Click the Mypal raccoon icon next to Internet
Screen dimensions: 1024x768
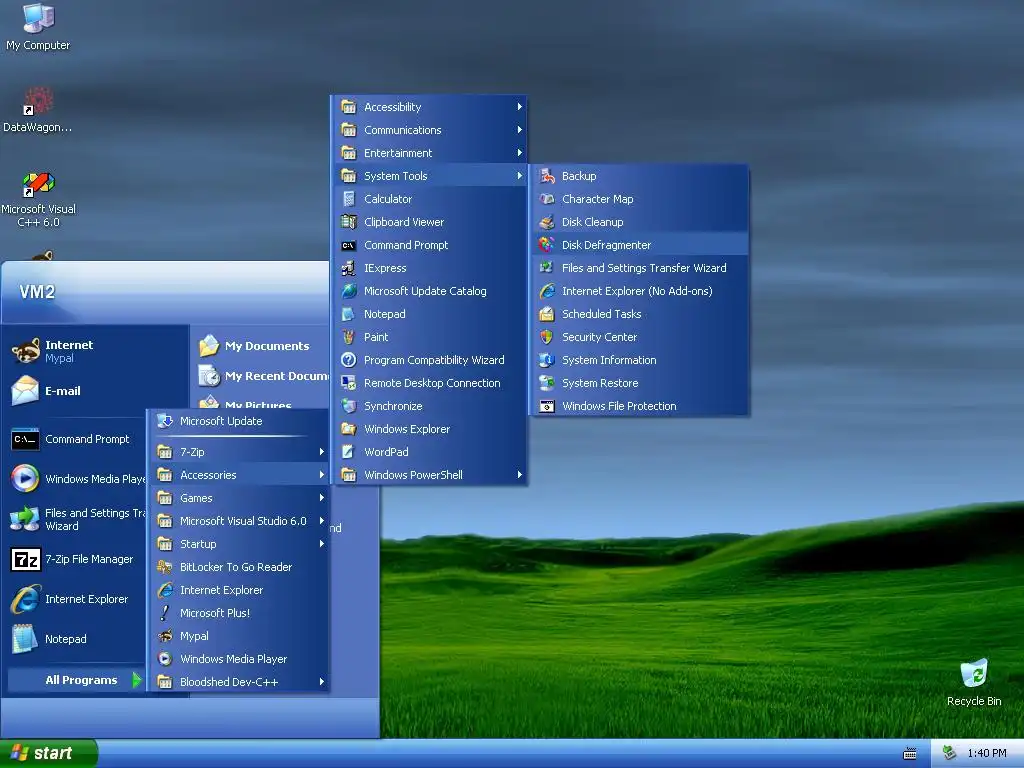click(25, 351)
